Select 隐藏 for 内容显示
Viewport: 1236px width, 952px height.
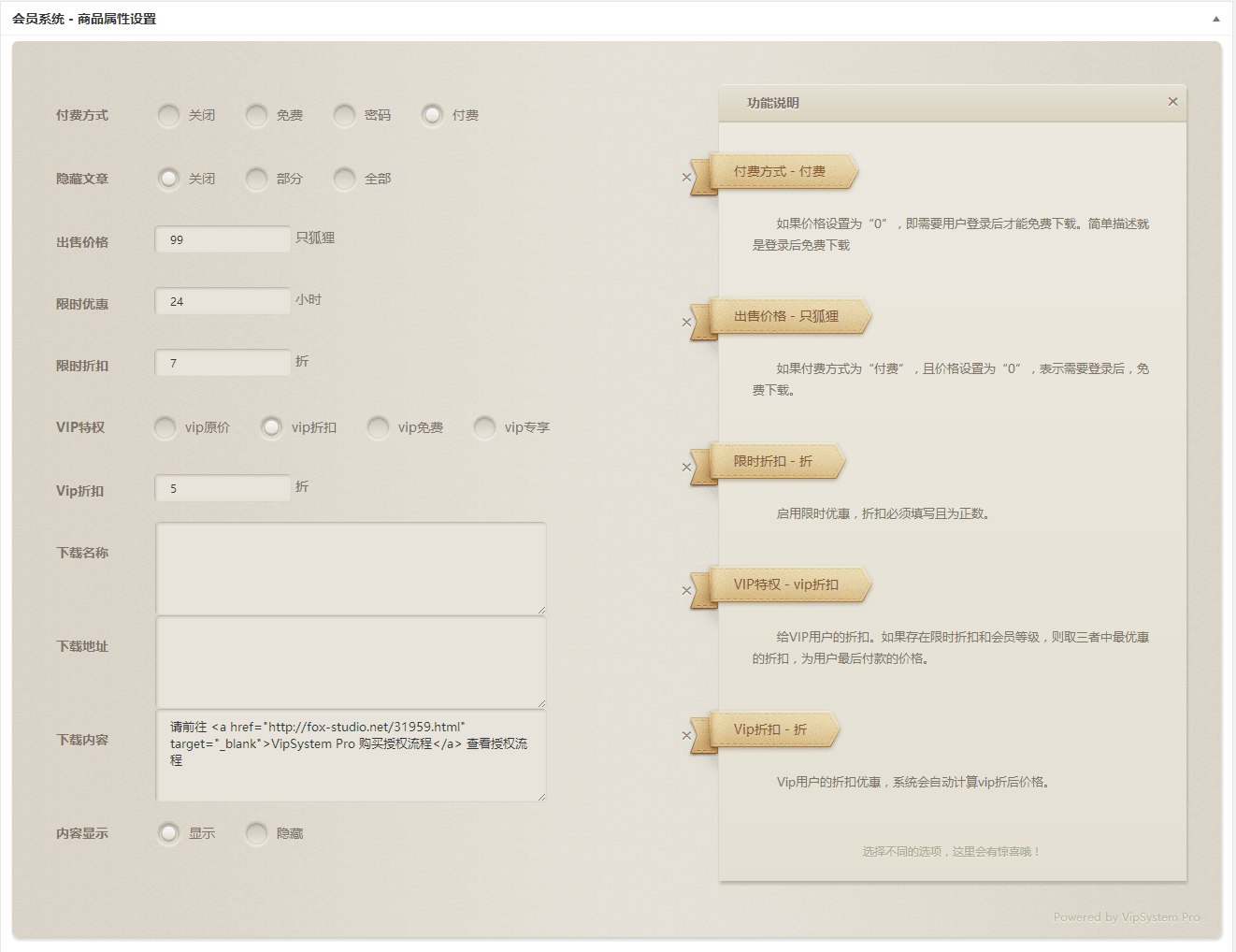pos(256,833)
